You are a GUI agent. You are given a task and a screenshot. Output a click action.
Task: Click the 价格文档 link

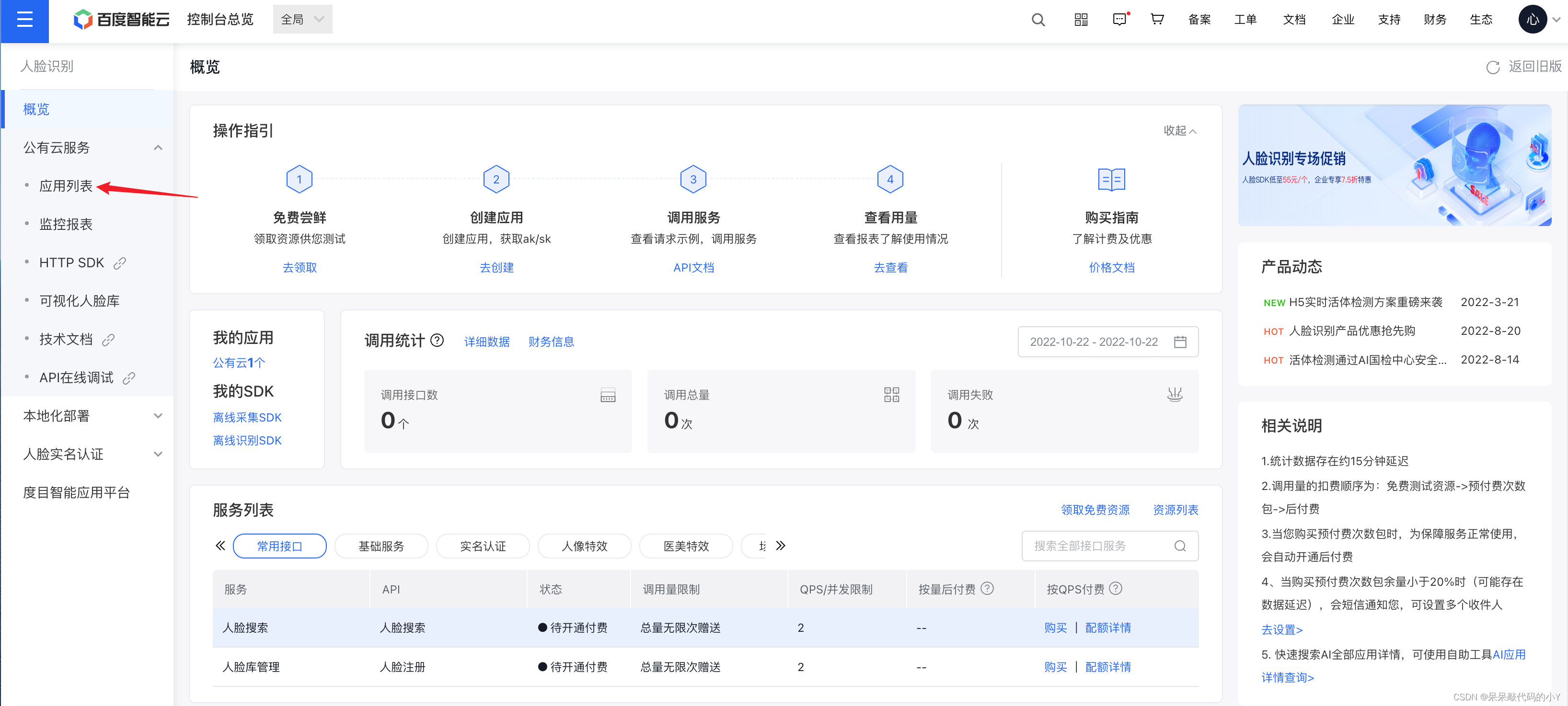point(1111,267)
